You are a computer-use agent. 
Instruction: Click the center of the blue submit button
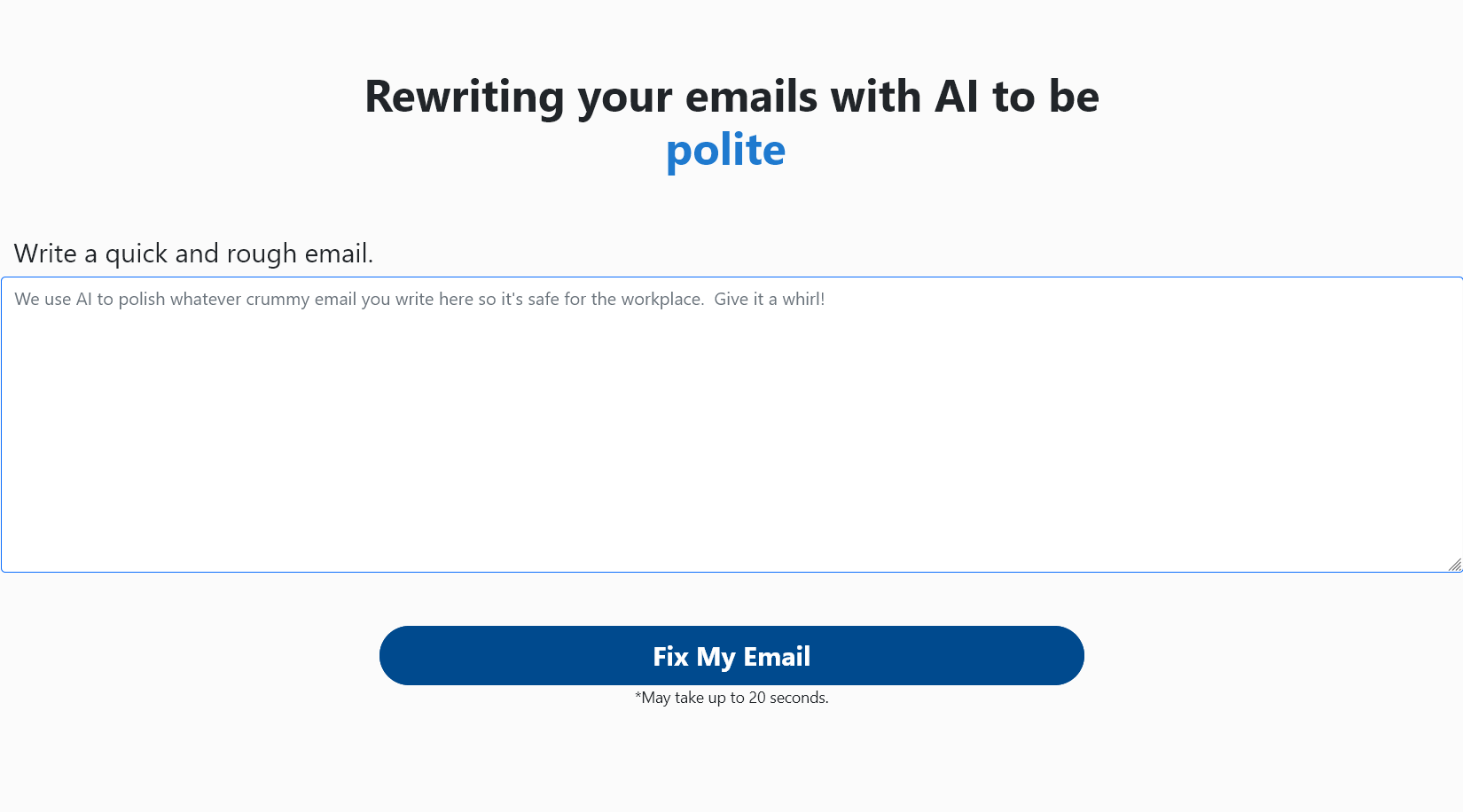[x=731, y=655]
